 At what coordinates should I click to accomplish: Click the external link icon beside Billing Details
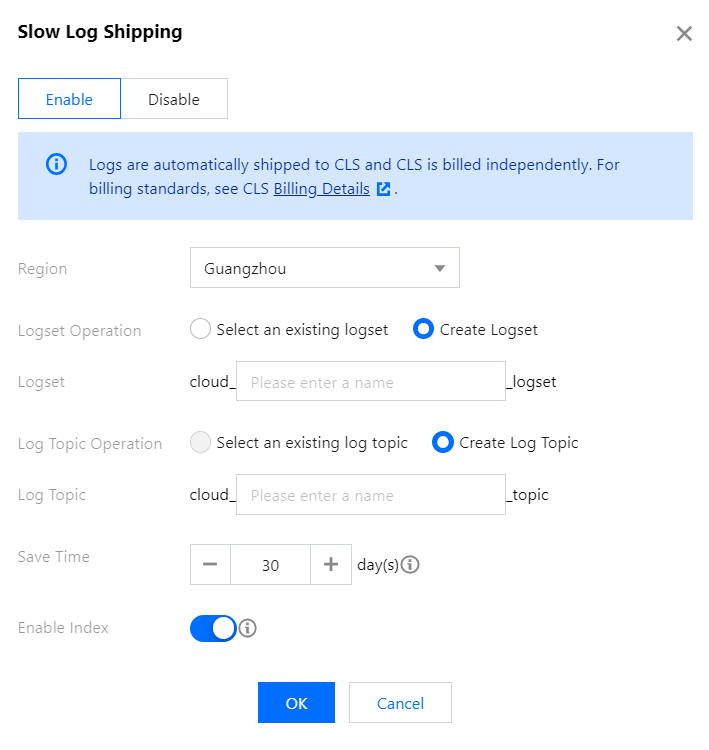point(383,189)
